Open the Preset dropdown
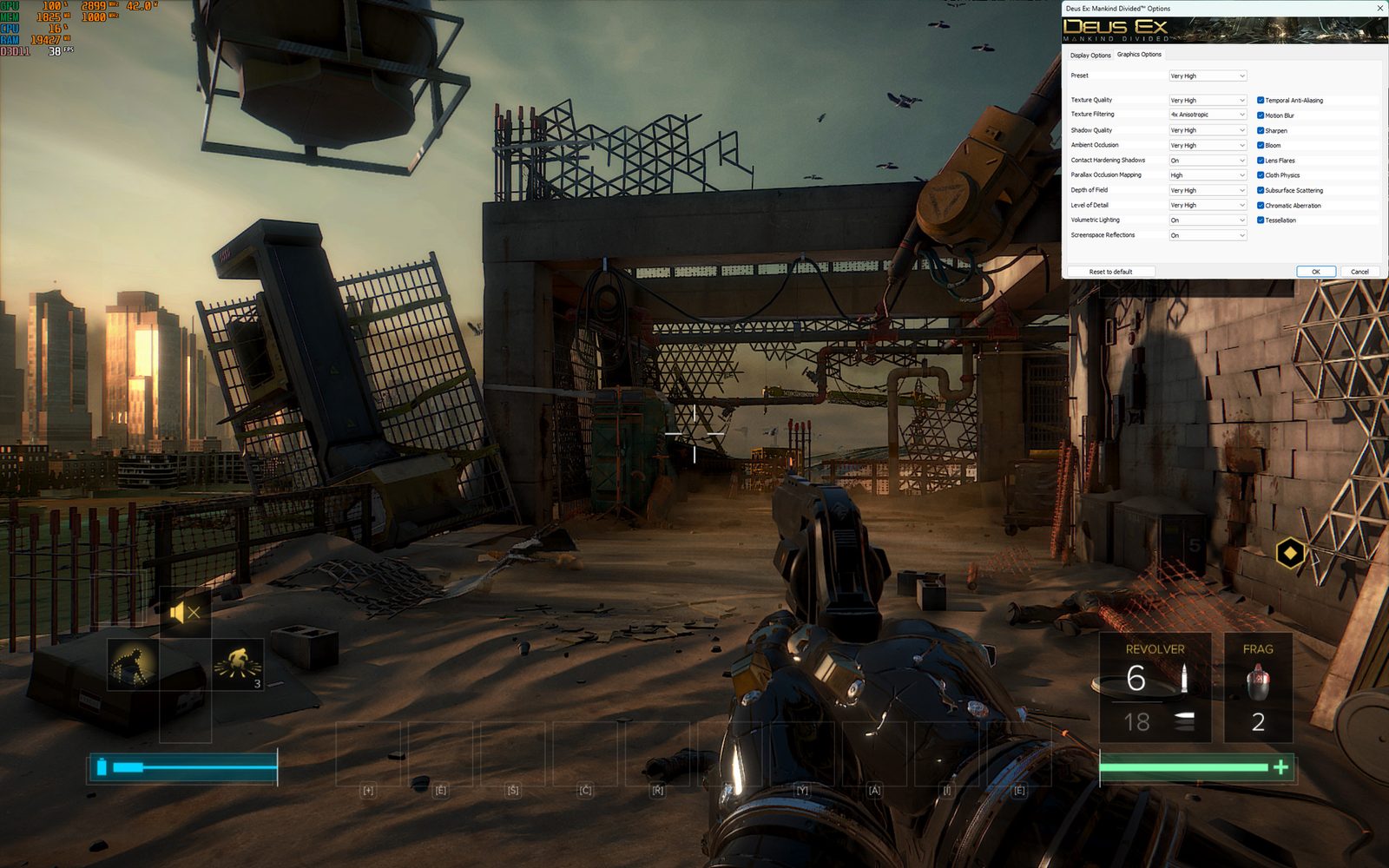Viewport: 1389px width, 868px height. point(1208,76)
